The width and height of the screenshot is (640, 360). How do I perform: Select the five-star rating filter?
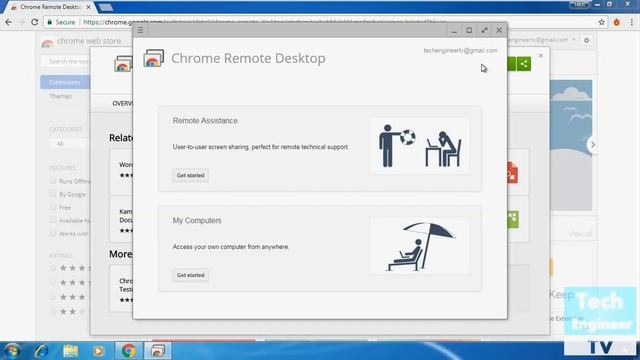point(53,268)
